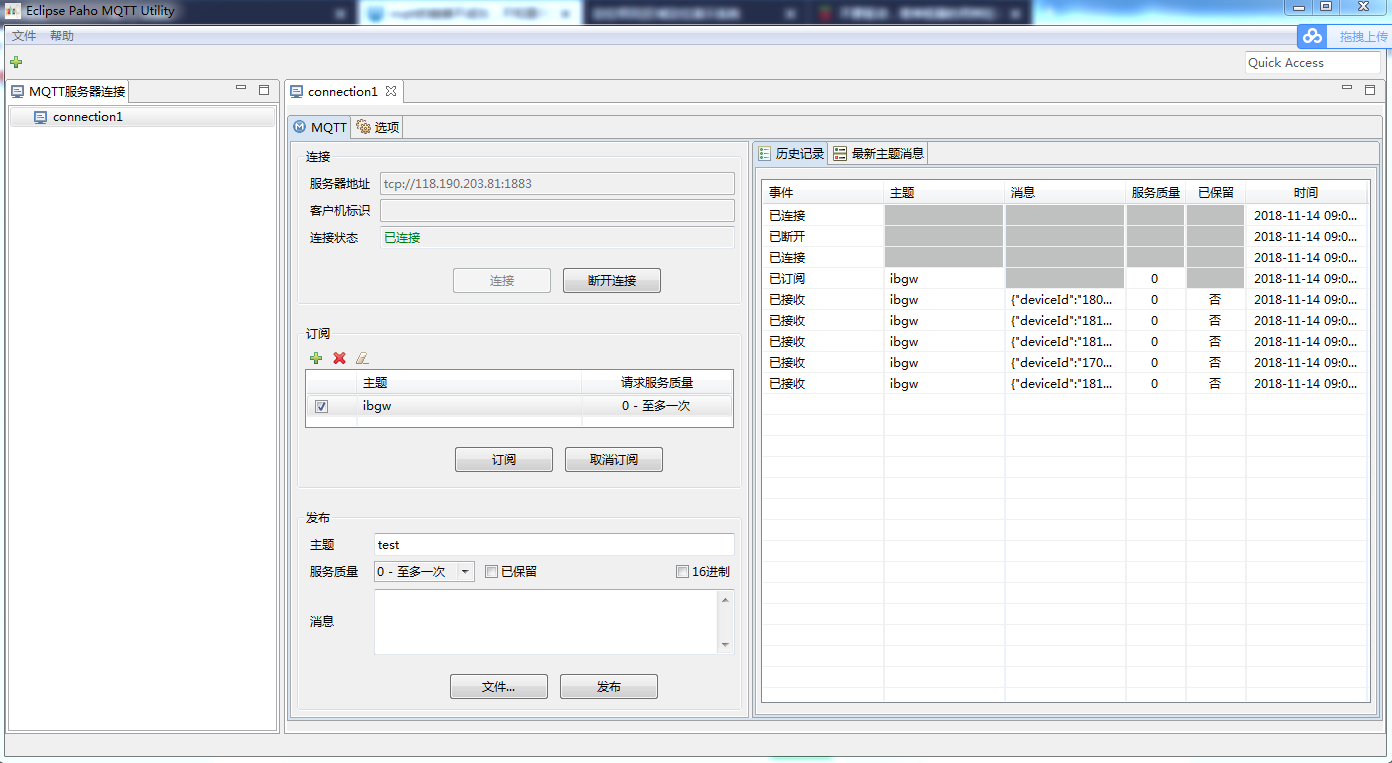
Task: Click the 消息 column header in history
Action: (x=1065, y=193)
